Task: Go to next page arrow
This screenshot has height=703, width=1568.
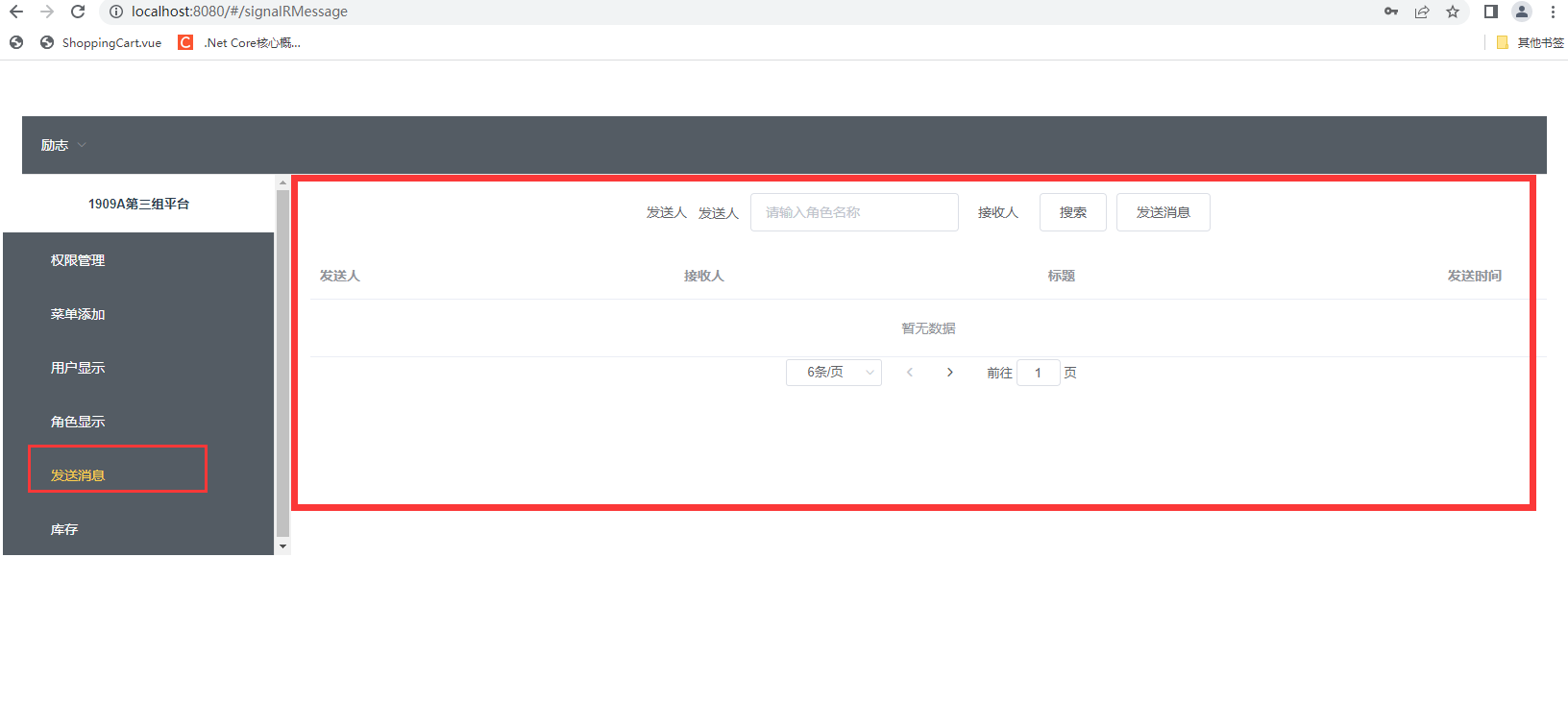Action: click(950, 373)
